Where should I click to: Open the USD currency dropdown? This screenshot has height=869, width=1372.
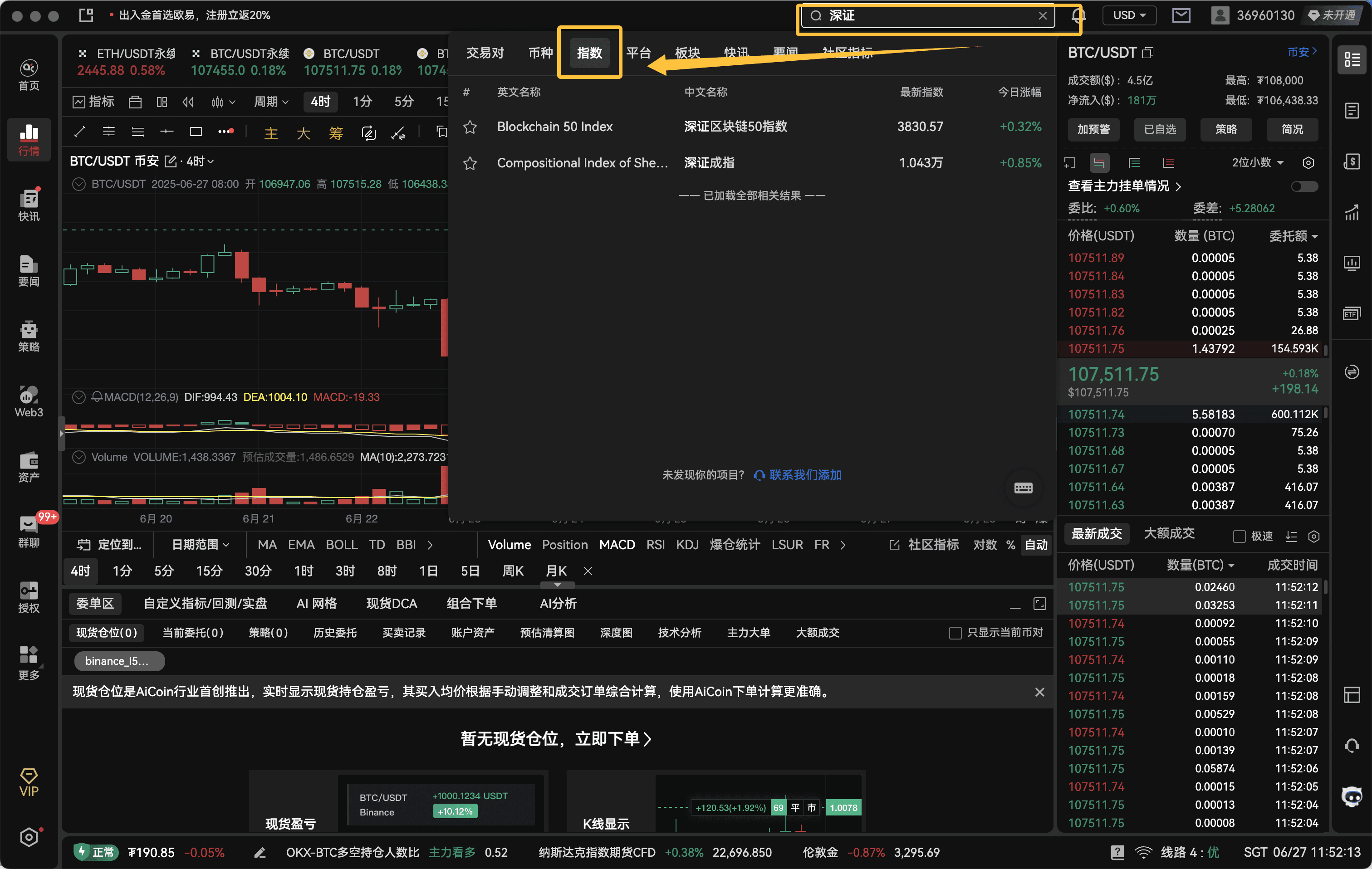pos(1129,15)
